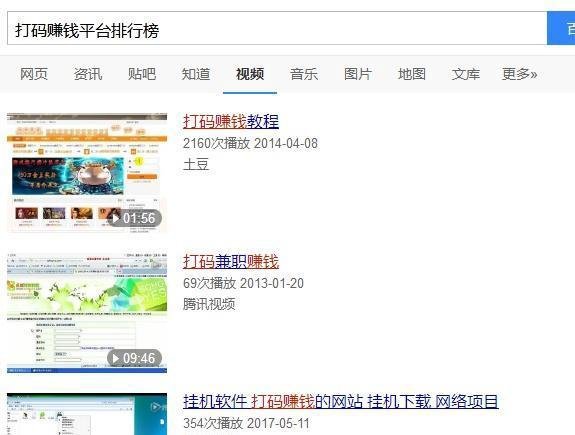Open the 打码兼职赚钱 video link
The width and height of the screenshot is (575, 435).
point(231,262)
